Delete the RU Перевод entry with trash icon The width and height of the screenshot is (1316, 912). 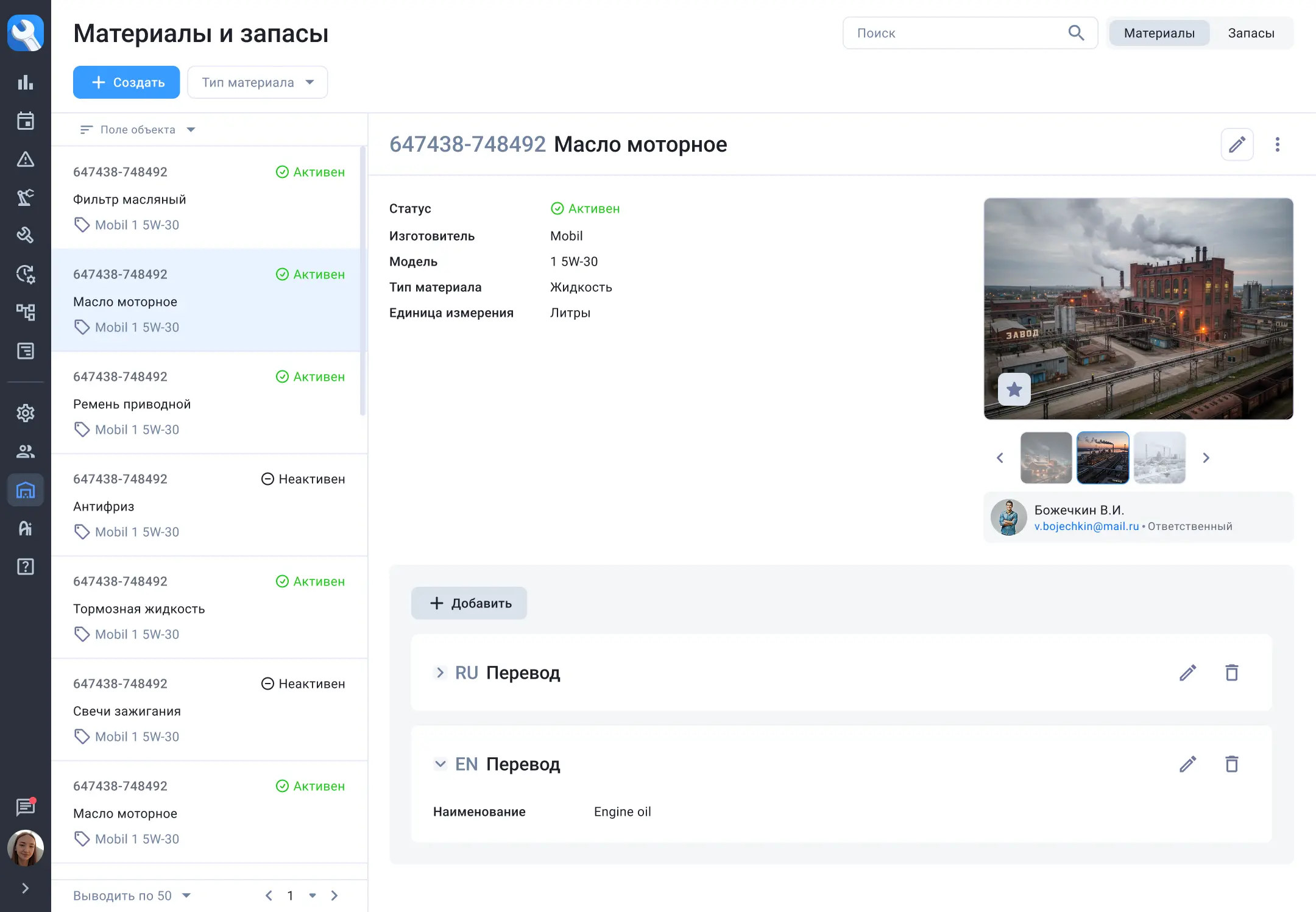click(x=1231, y=673)
